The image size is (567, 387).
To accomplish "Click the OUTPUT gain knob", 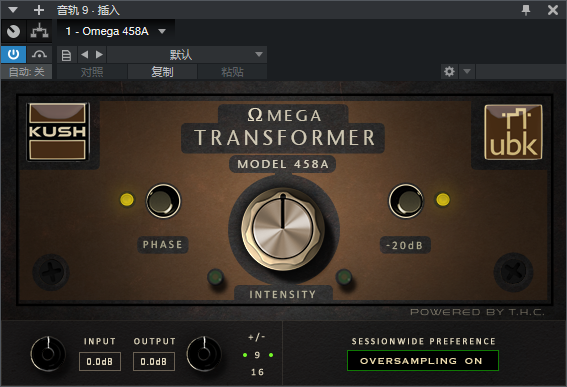I will pyautogui.click(x=204, y=354).
